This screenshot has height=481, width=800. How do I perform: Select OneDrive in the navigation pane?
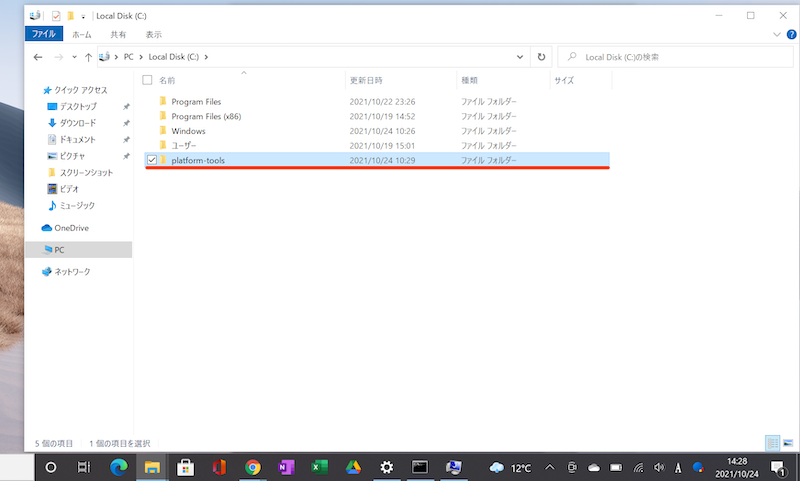point(71,228)
